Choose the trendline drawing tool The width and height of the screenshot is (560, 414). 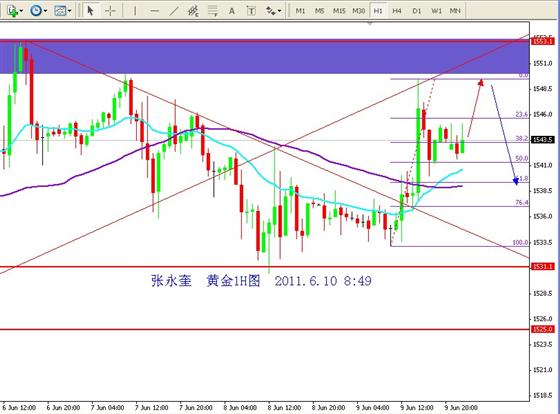click(174, 11)
